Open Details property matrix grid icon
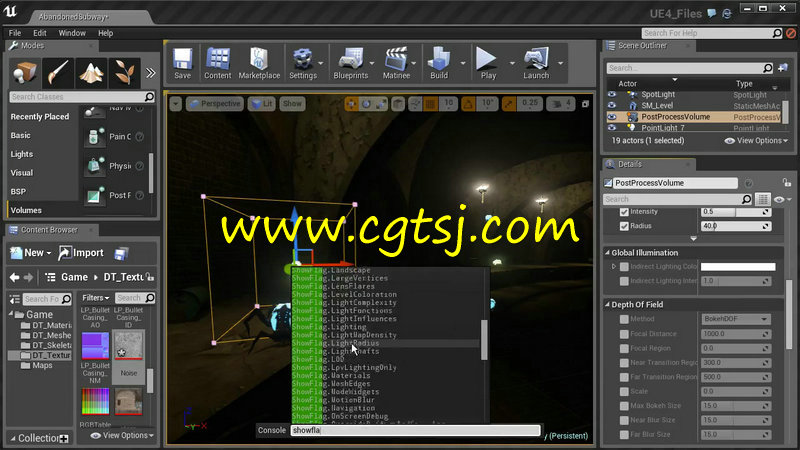This screenshot has width=800, height=450. (762, 199)
